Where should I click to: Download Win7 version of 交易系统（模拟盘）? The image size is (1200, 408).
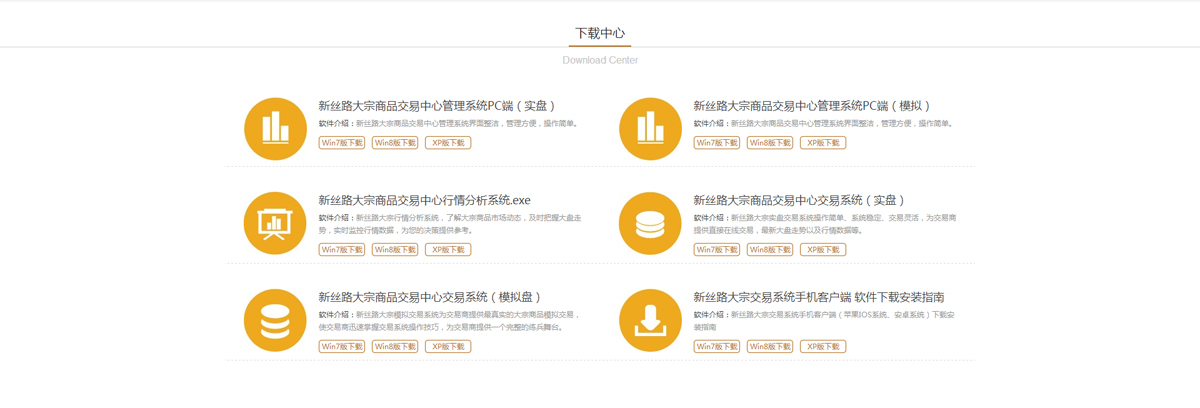coord(342,347)
